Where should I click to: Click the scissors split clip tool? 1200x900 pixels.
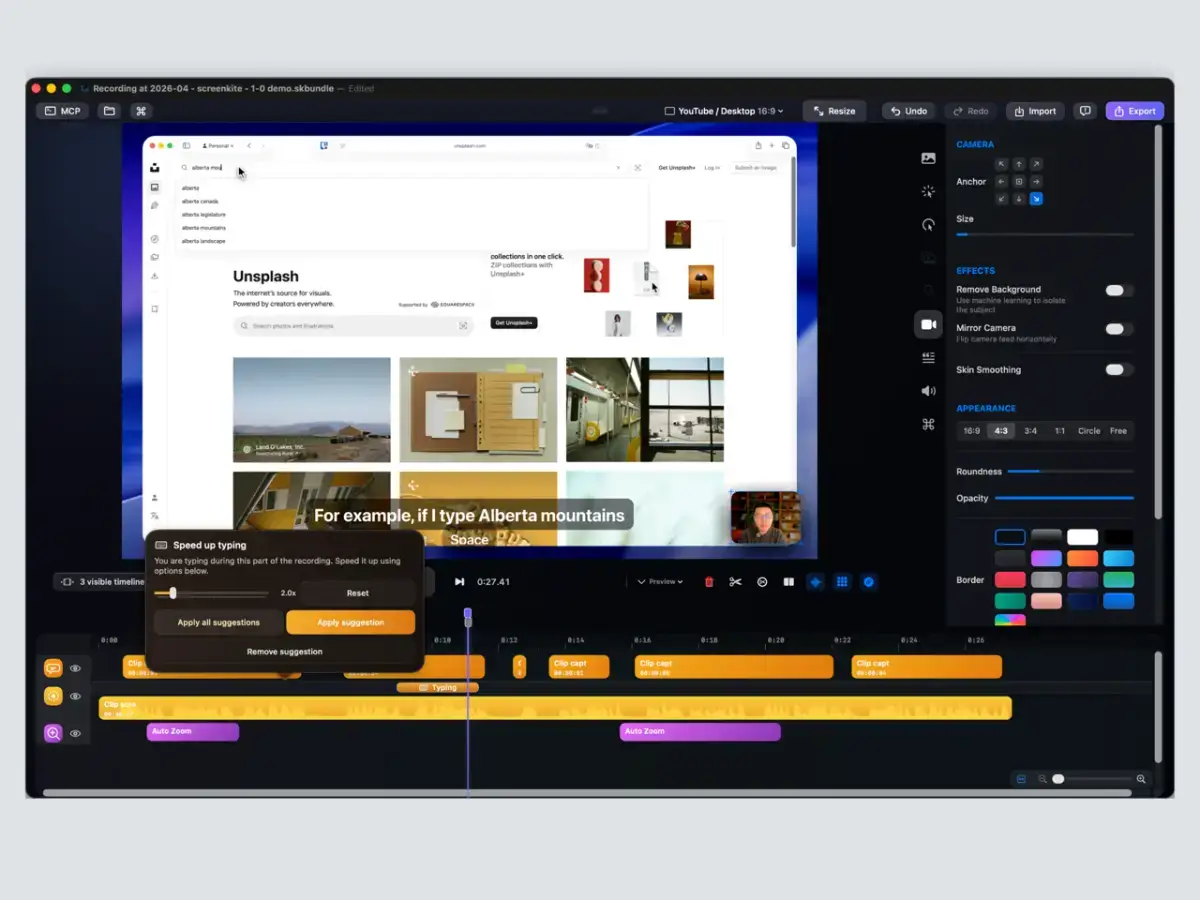[x=736, y=582]
